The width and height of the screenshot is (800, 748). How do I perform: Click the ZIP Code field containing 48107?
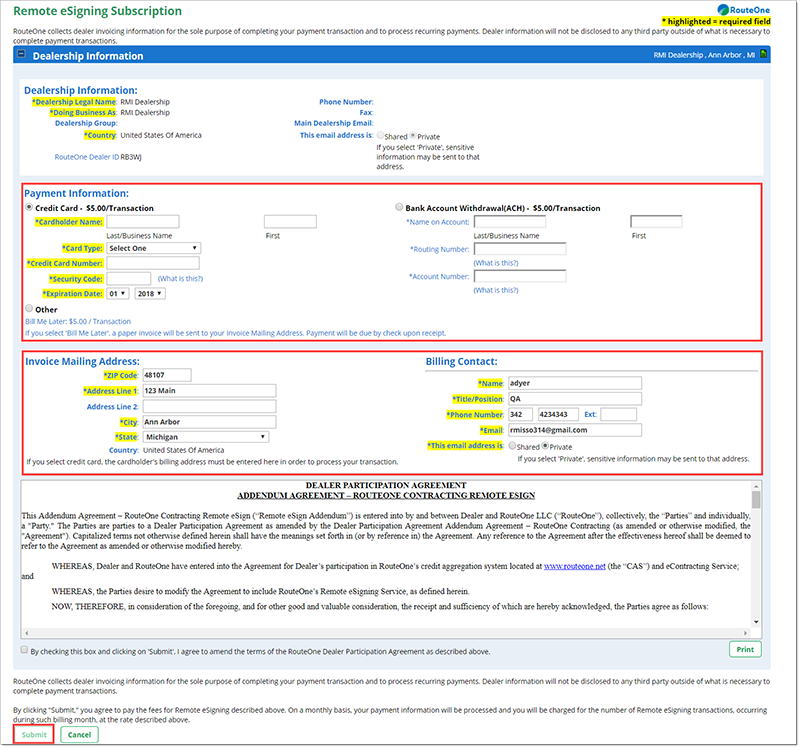(x=167, y=375)
